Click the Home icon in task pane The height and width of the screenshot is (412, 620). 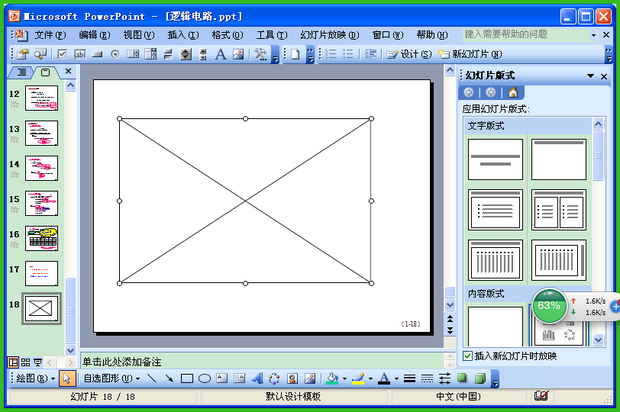513,93
